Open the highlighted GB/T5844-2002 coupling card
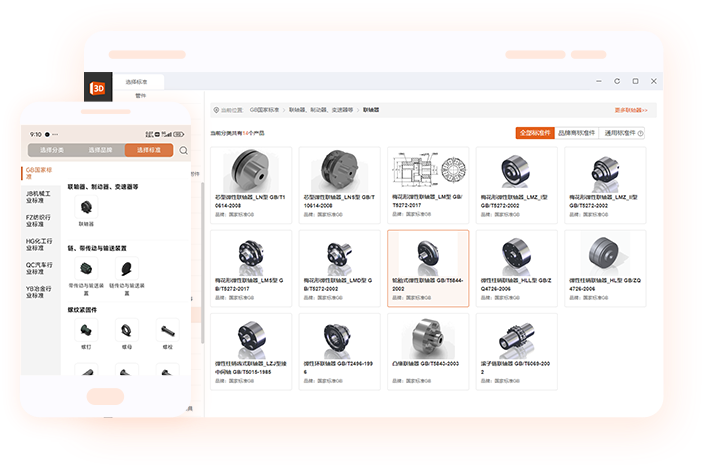The width and height of the screenshot is (705, 469). 428,268
